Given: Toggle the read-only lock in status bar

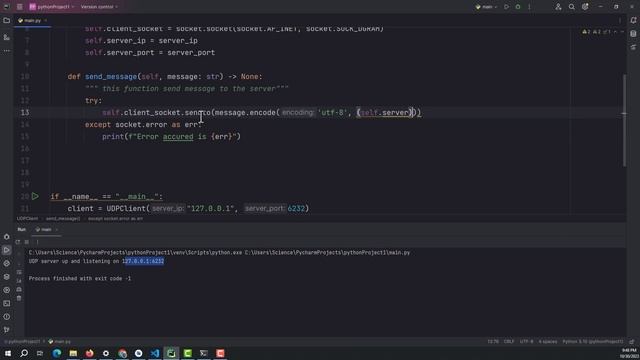Looking at the screenshot, I should (x=631, y=342).
